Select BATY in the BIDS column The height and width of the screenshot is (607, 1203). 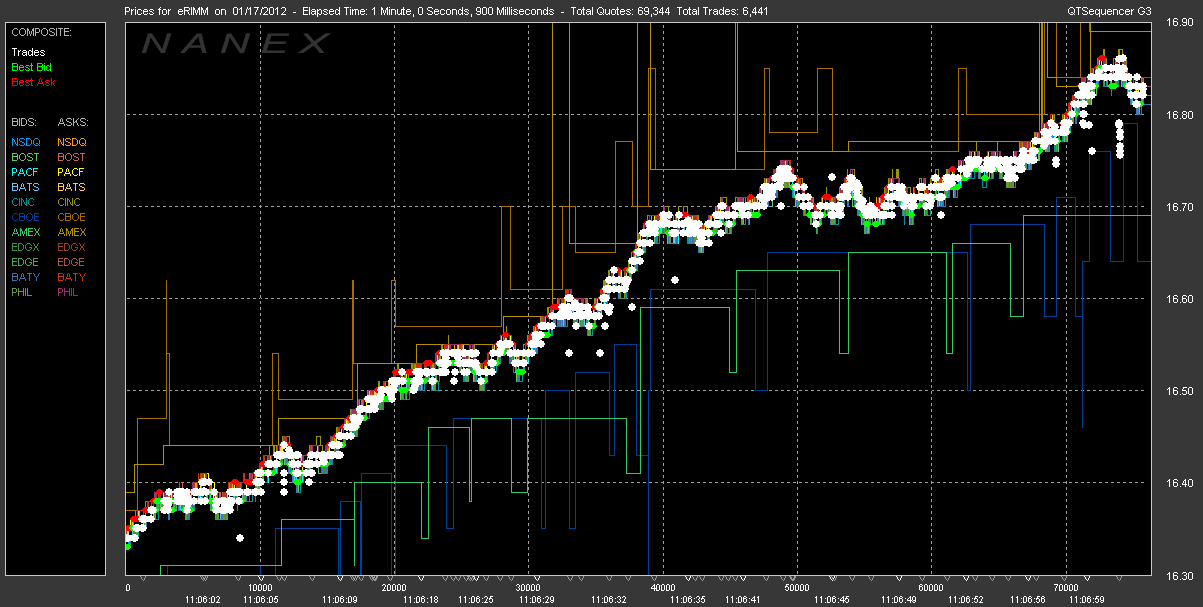click(x=26, y=277)
